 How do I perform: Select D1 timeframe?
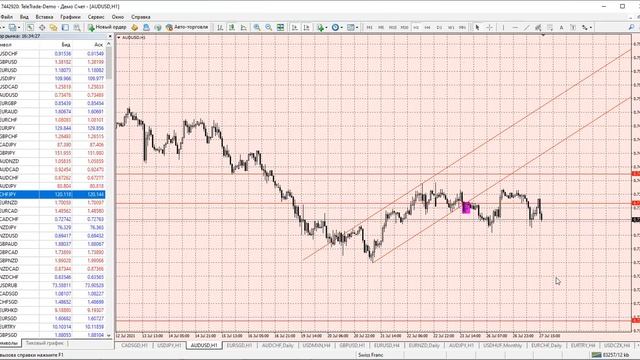tap(439, 27)
